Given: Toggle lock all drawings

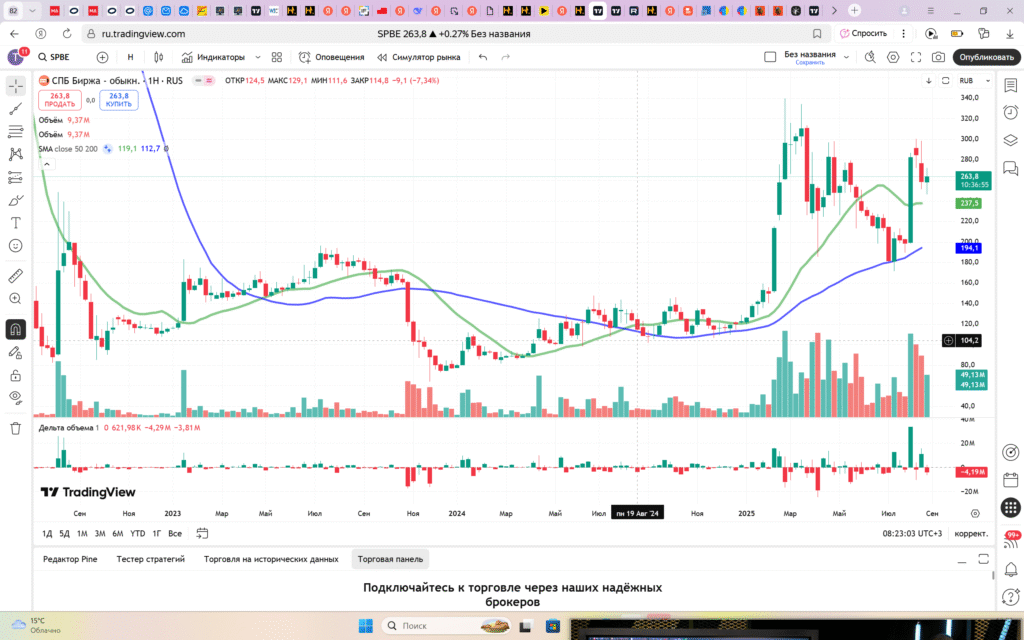Looking at the screenshot, I should click(16, 376).
